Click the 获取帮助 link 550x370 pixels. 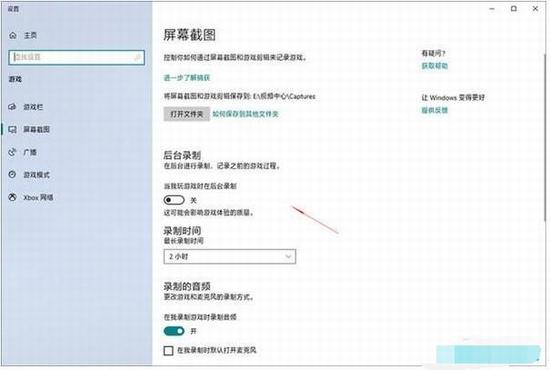coord(435,66)
